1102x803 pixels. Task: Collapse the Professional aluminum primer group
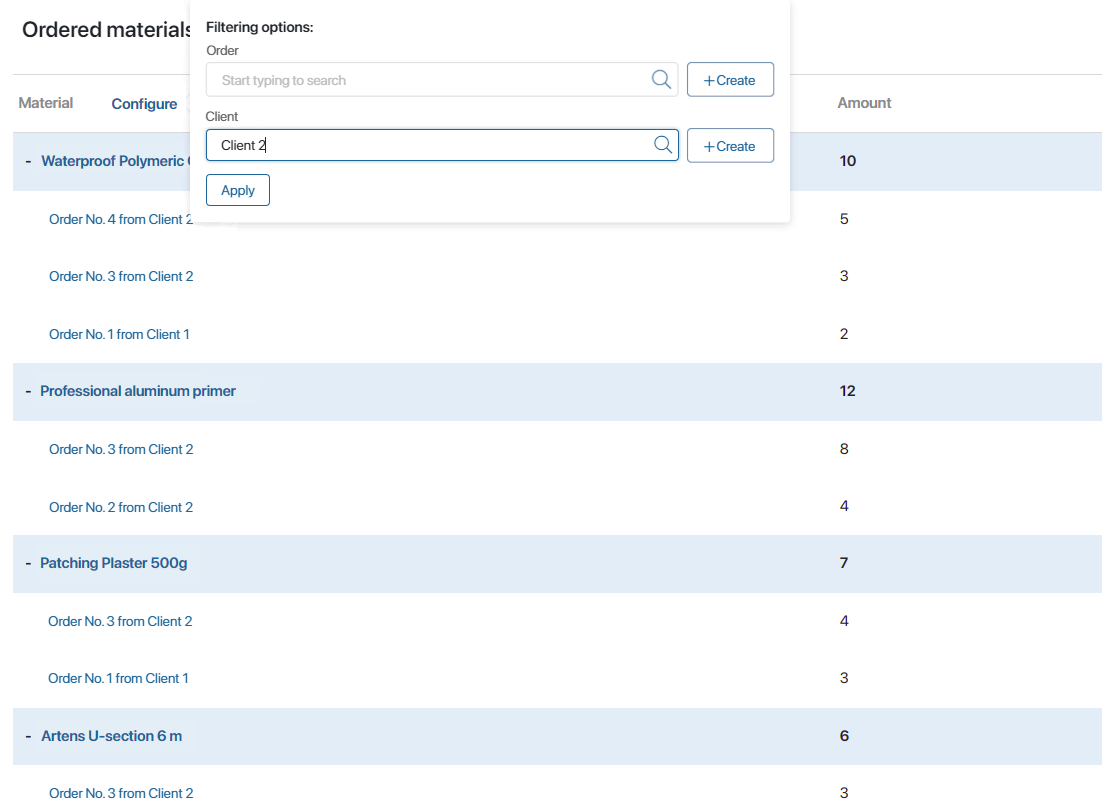(x=28, y=391)
